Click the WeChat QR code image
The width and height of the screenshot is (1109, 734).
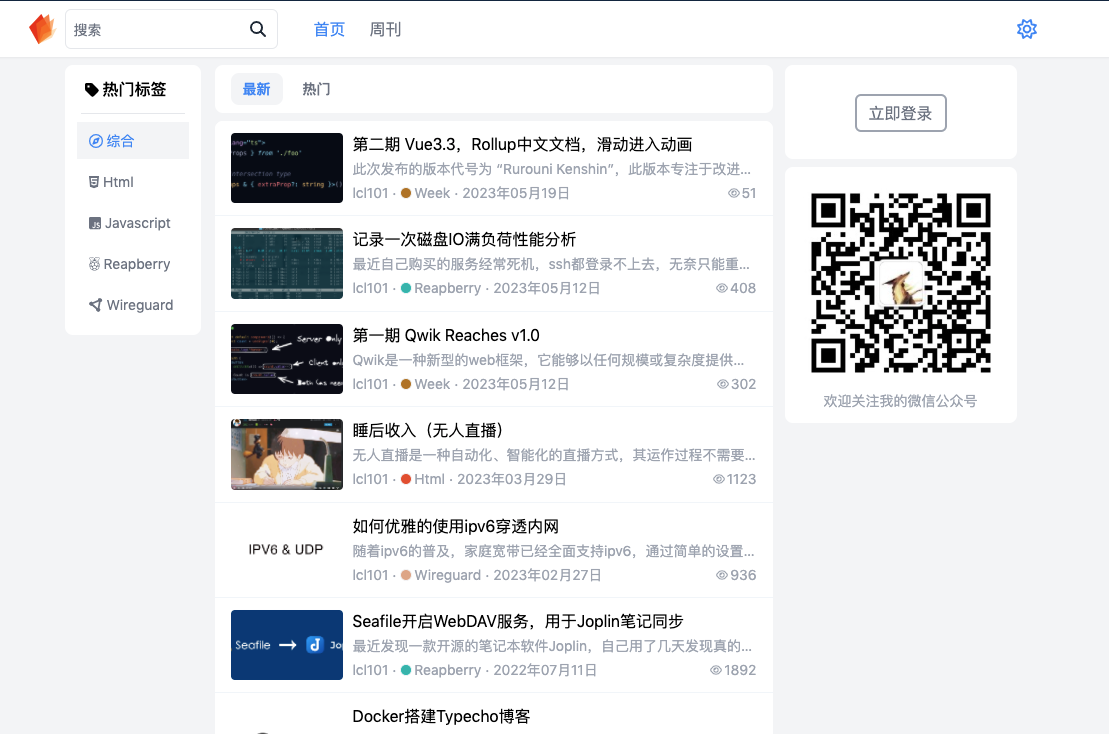click(900, 283)
